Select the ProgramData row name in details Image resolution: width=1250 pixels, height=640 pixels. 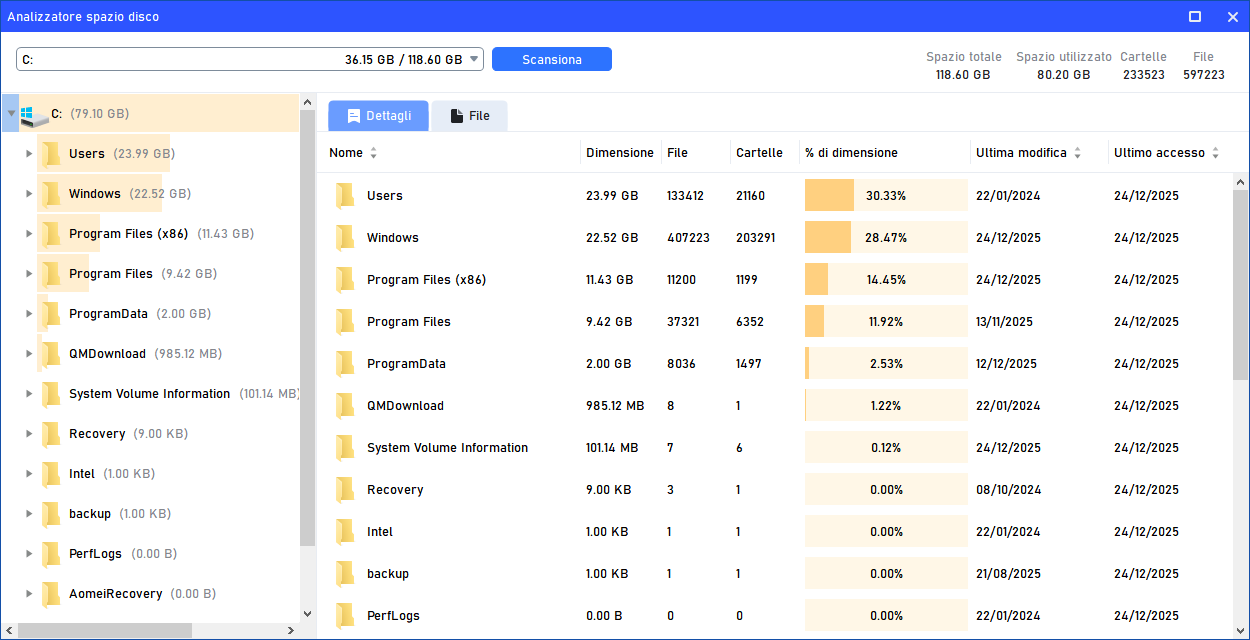(406, 364)
